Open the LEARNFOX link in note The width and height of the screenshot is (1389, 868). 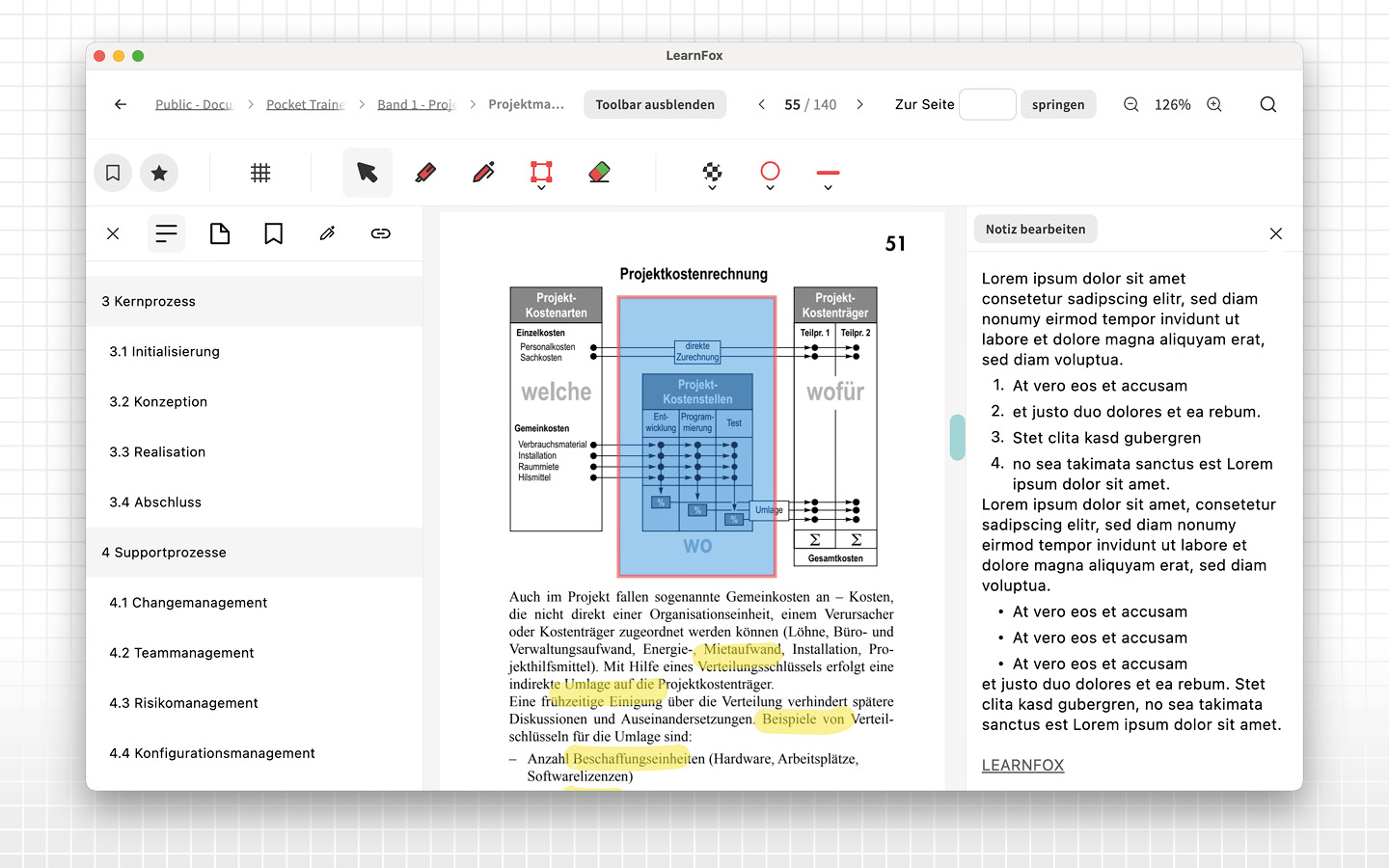click(x=1022, y=765)
